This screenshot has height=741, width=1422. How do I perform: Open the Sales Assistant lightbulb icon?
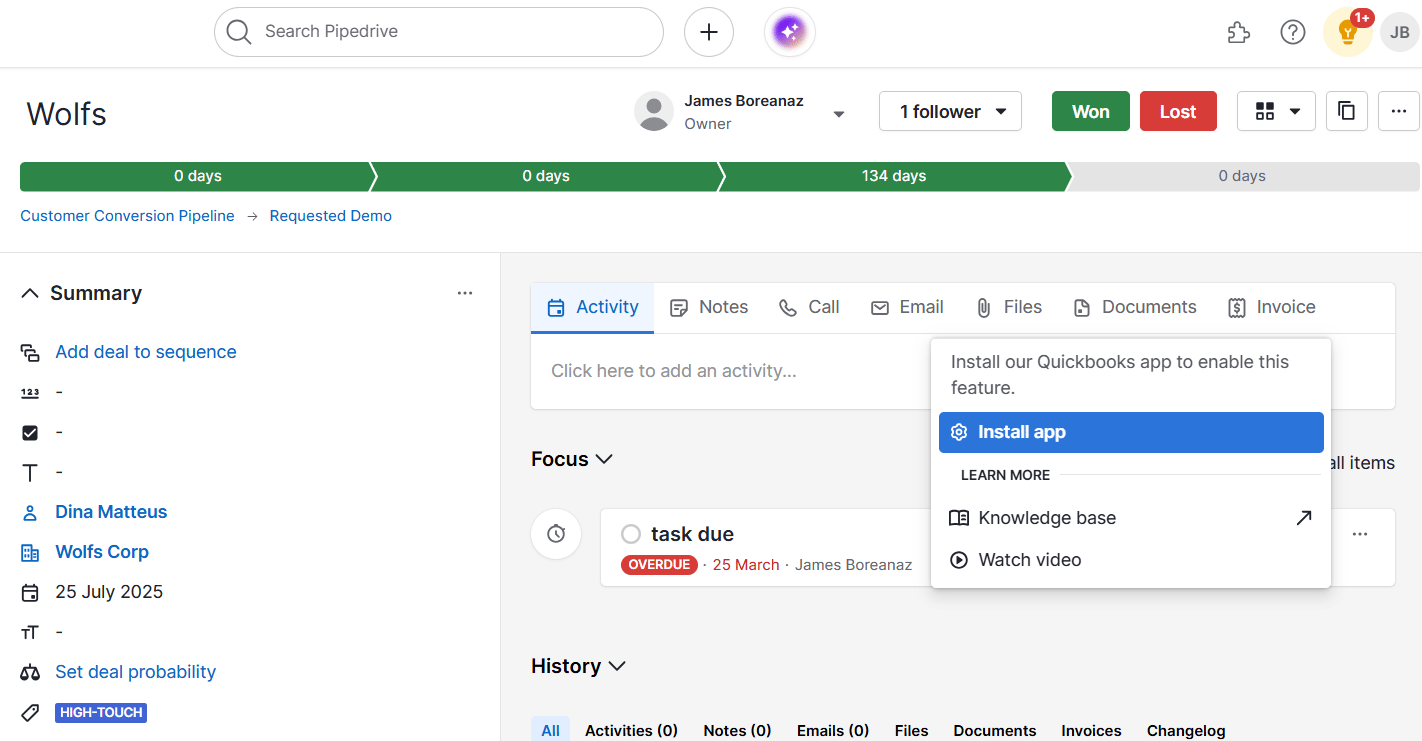pos(1347,32)
